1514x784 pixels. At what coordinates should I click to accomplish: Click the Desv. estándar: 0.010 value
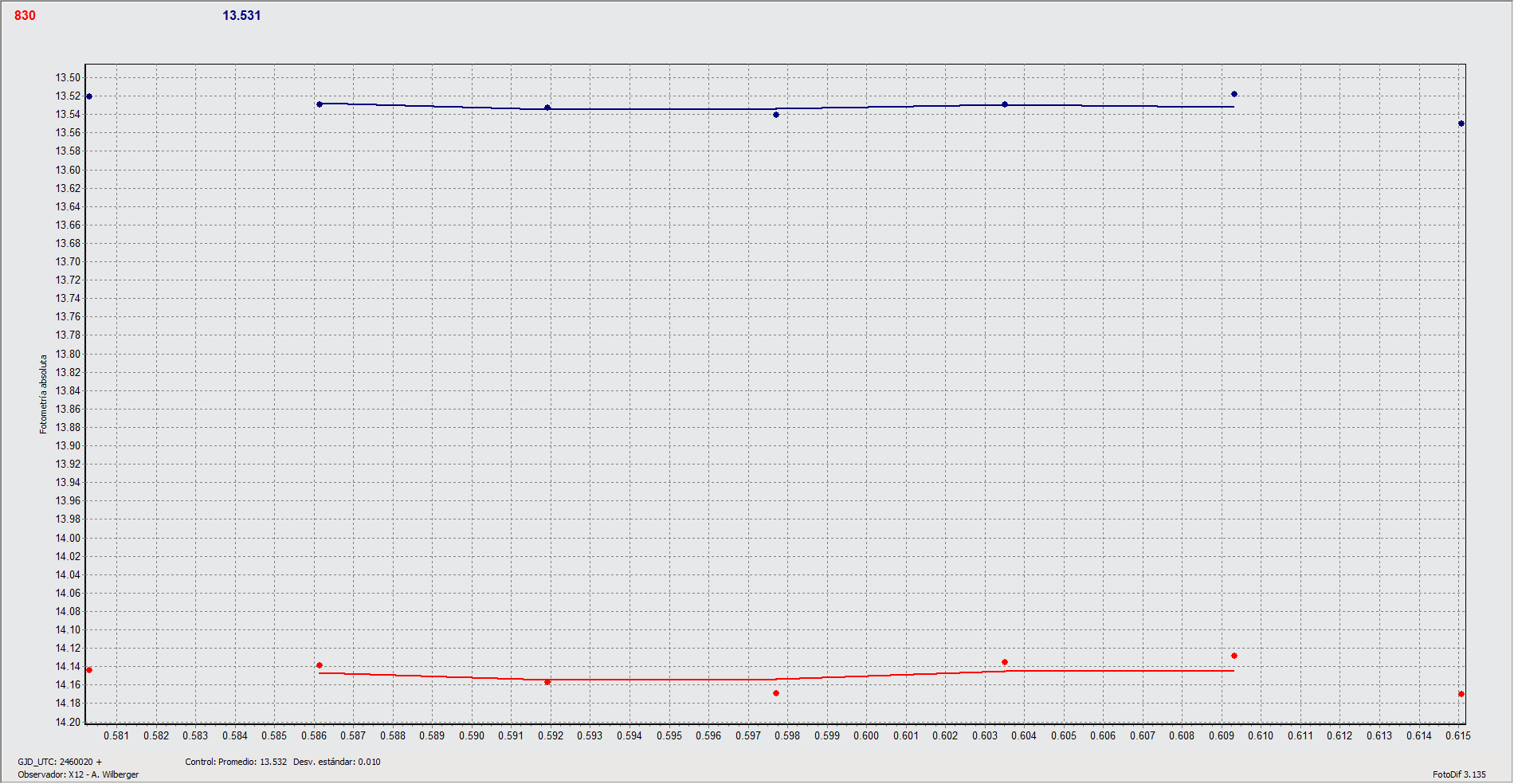336,761
